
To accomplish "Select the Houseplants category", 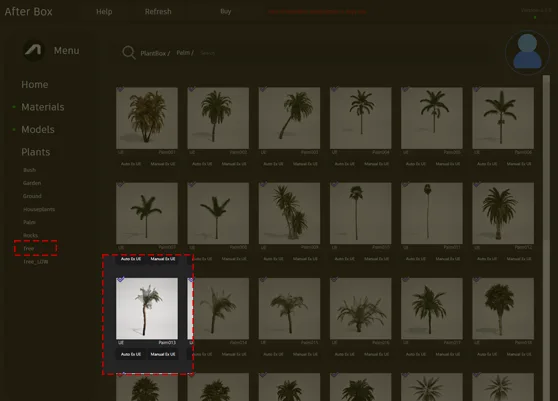I will pyautogui.click(x=39, y=209).
